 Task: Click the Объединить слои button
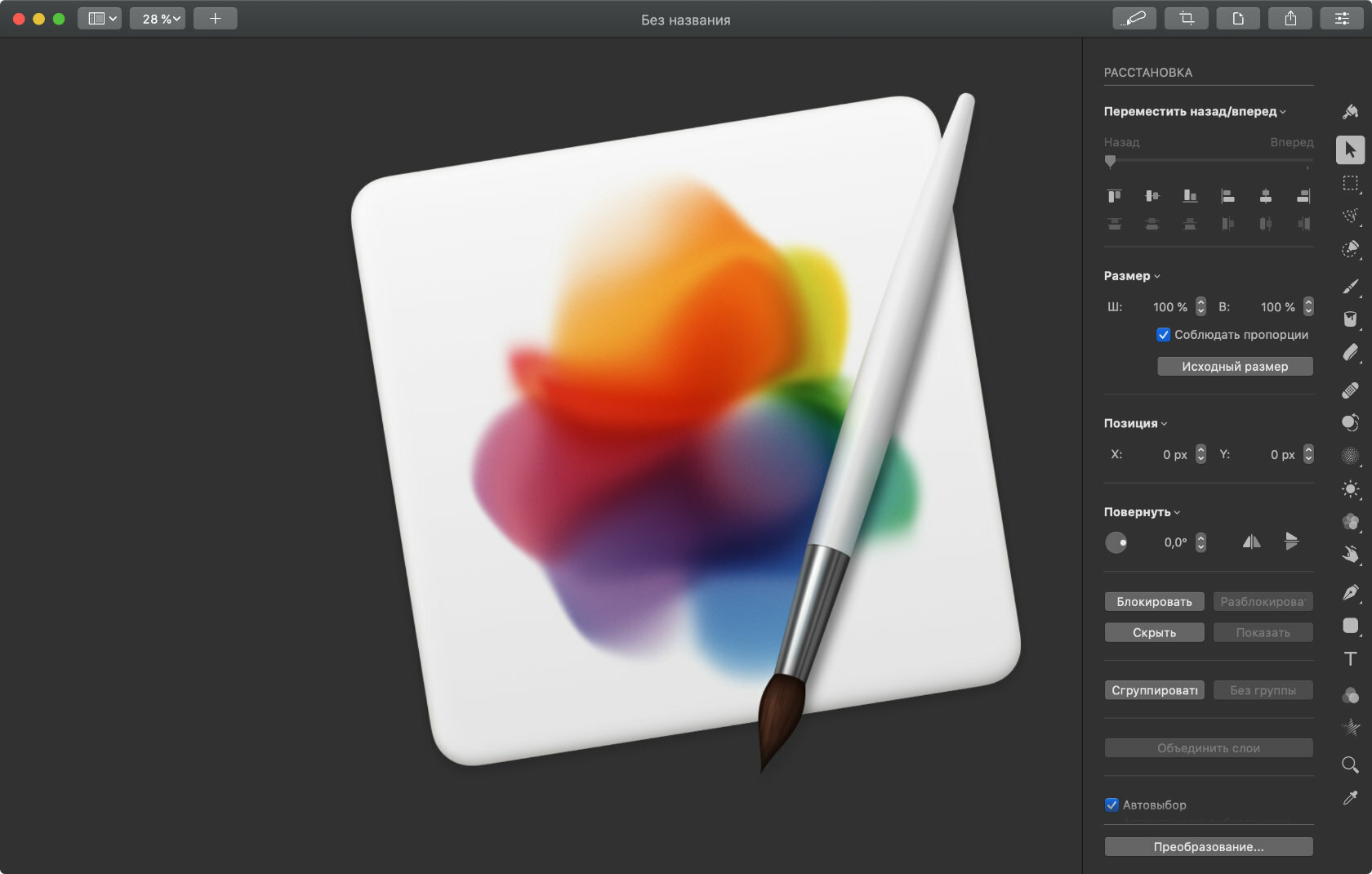click(1209, 747)
